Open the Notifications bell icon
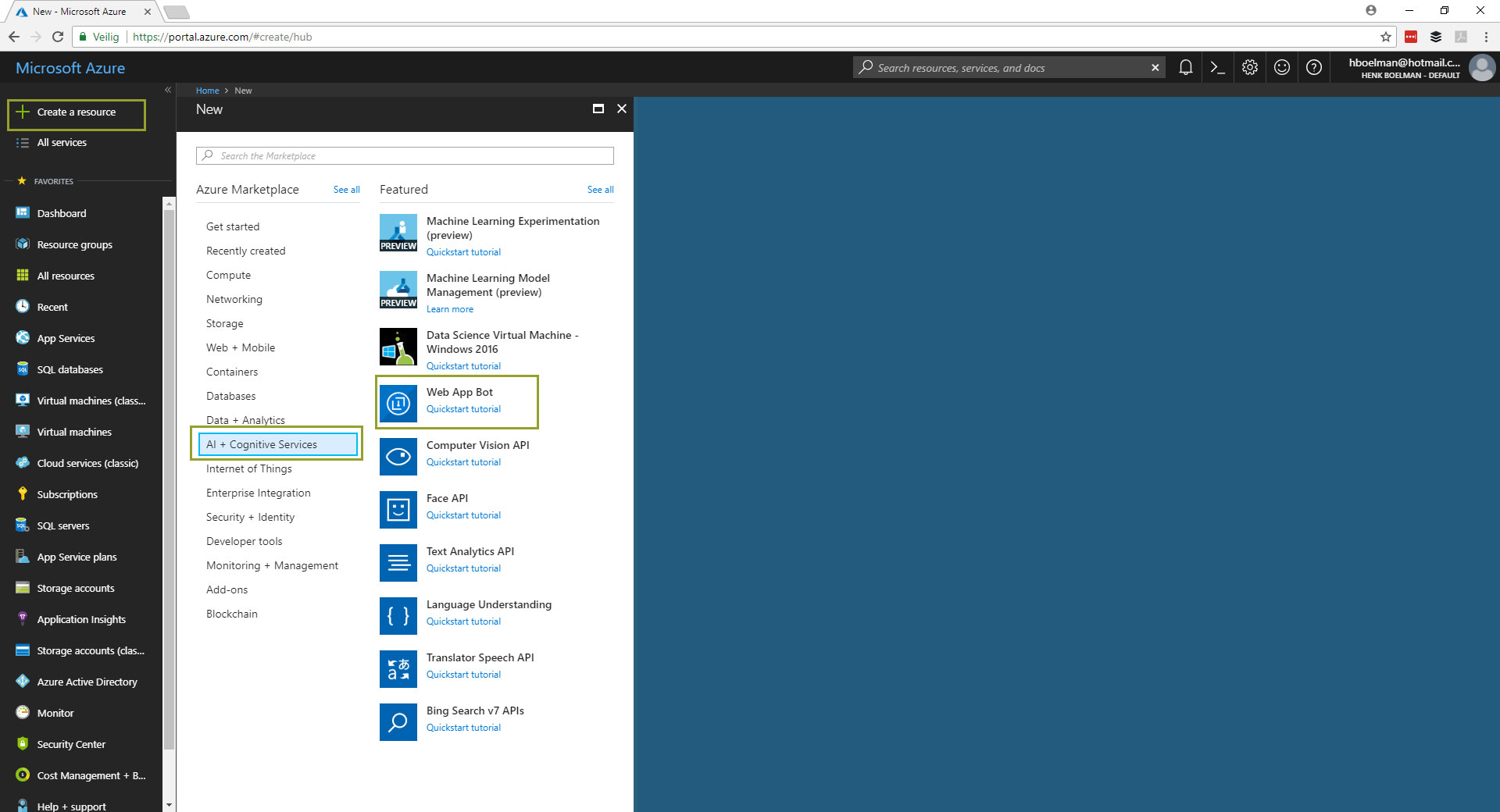 [x=1185, y=68]
